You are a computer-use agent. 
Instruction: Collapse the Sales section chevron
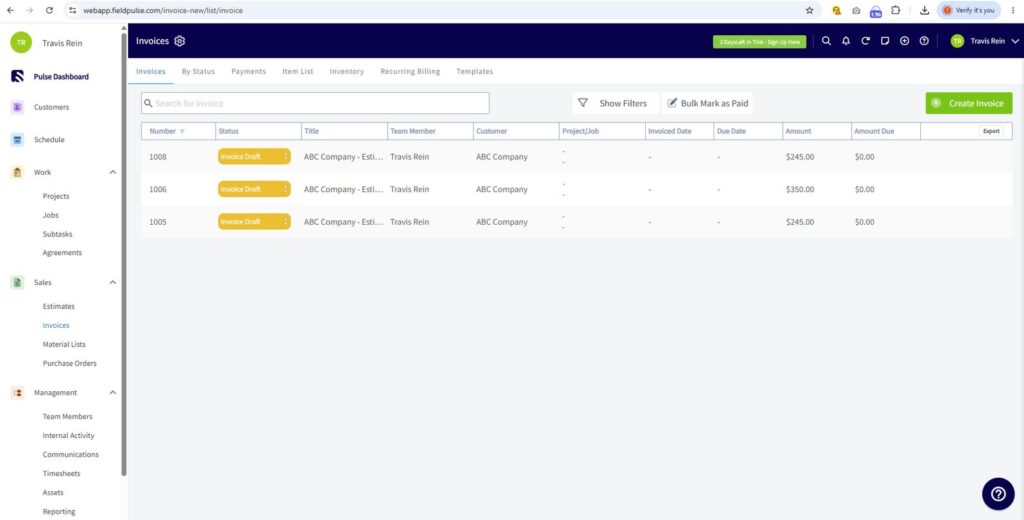pyautogui.click(x=112, y=283)
